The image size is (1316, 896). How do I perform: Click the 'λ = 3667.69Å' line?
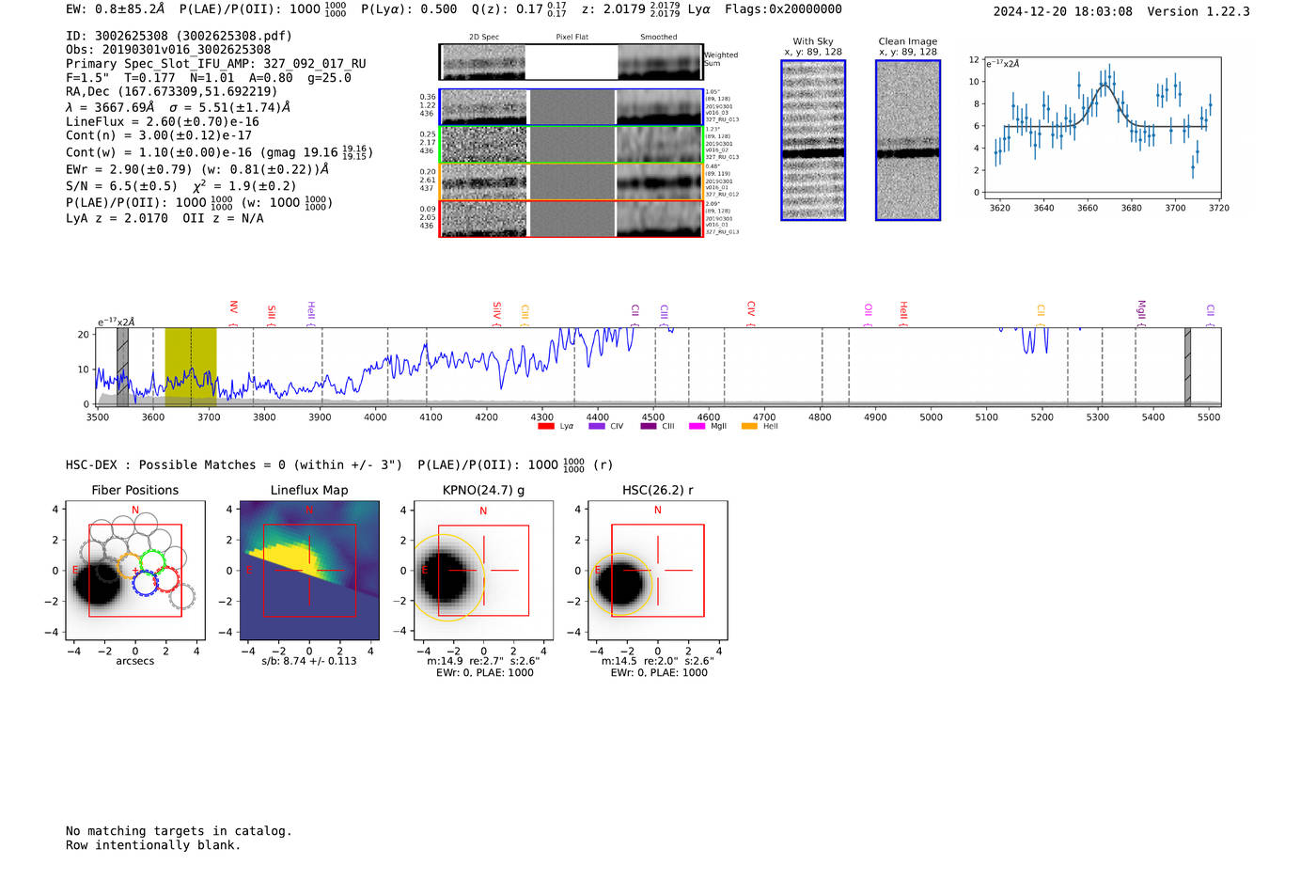coord(179,107)
